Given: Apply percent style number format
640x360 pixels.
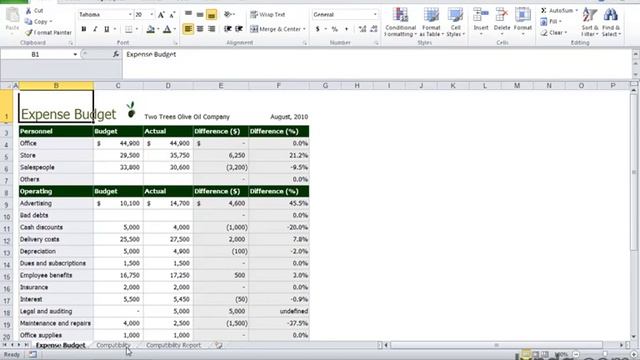Looking at the screenshot, I should pyautogui.click(x=335, y=29).
